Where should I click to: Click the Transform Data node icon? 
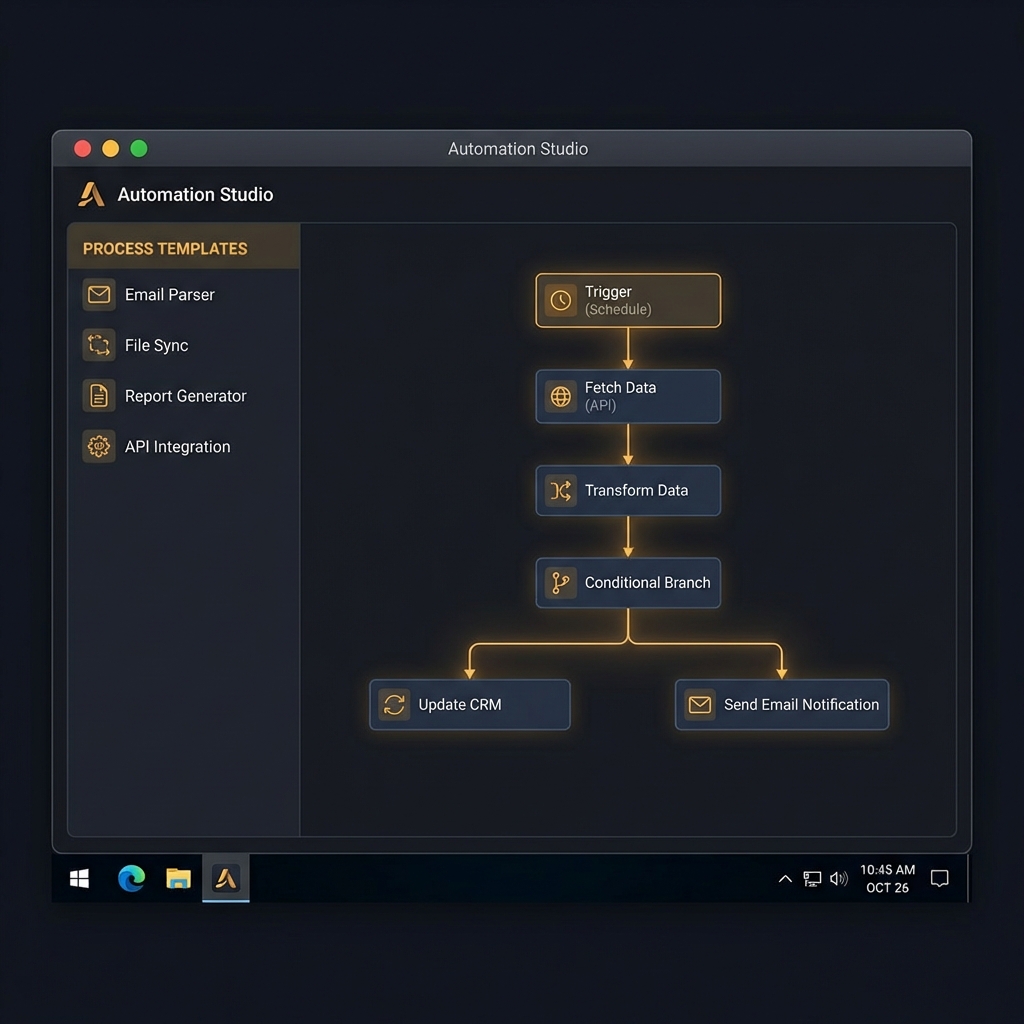pyautogui.click(x=560, y=490)
